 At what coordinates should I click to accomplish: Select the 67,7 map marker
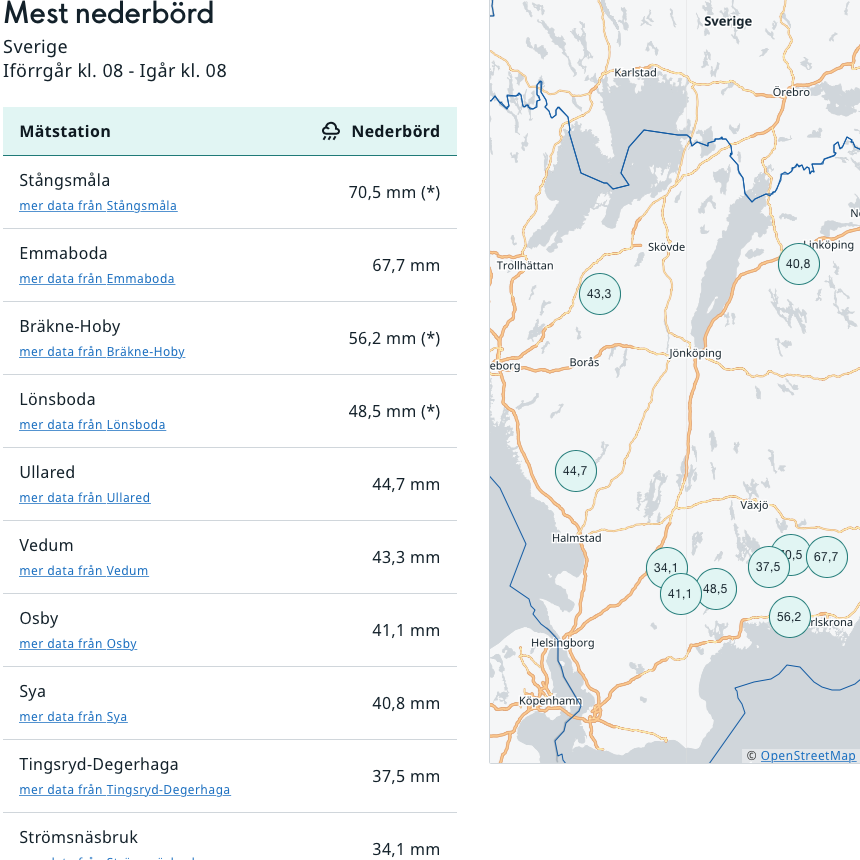click(827, 557)
